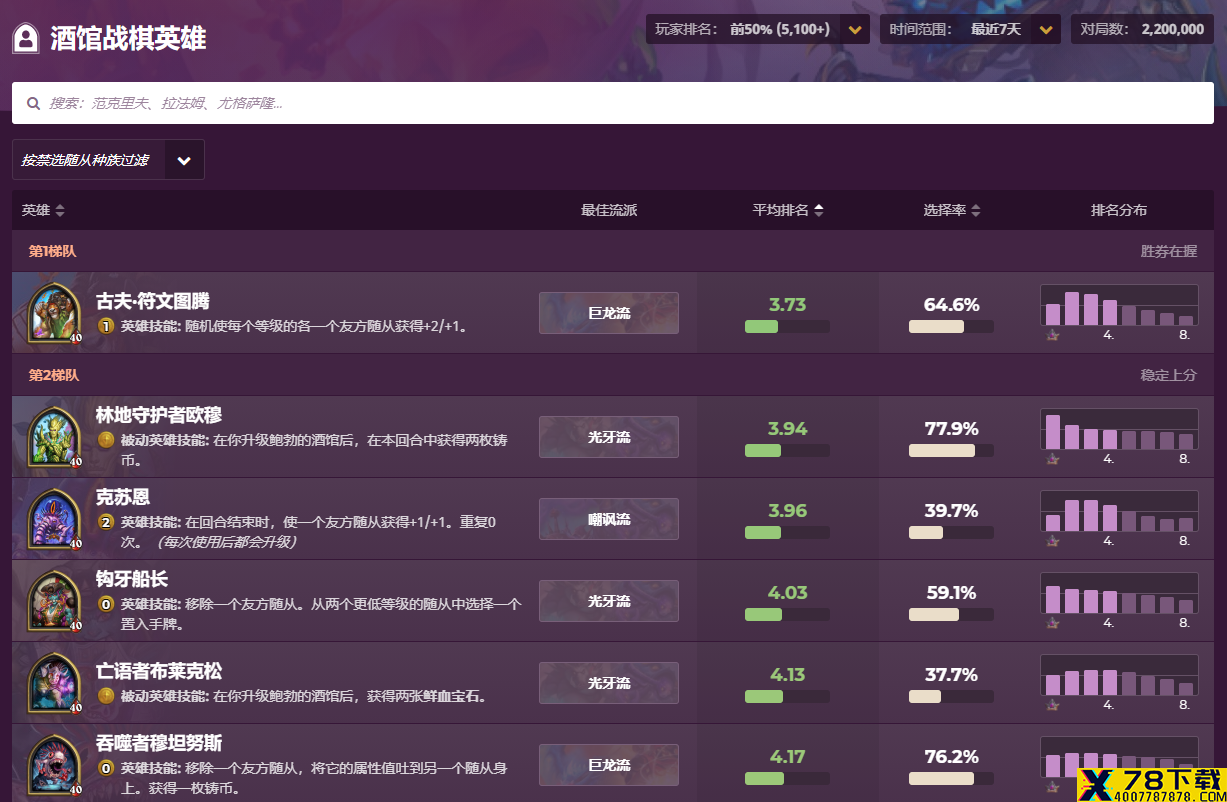Click 克苏恩 rank distribution chart

(x=1119, y=512)
